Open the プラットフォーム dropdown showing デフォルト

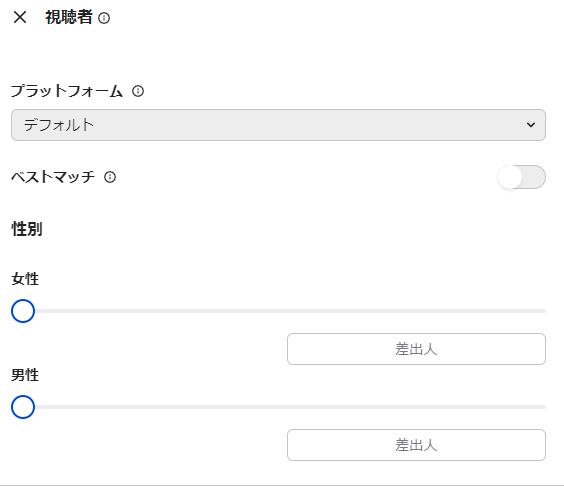[x=278, y=125]
